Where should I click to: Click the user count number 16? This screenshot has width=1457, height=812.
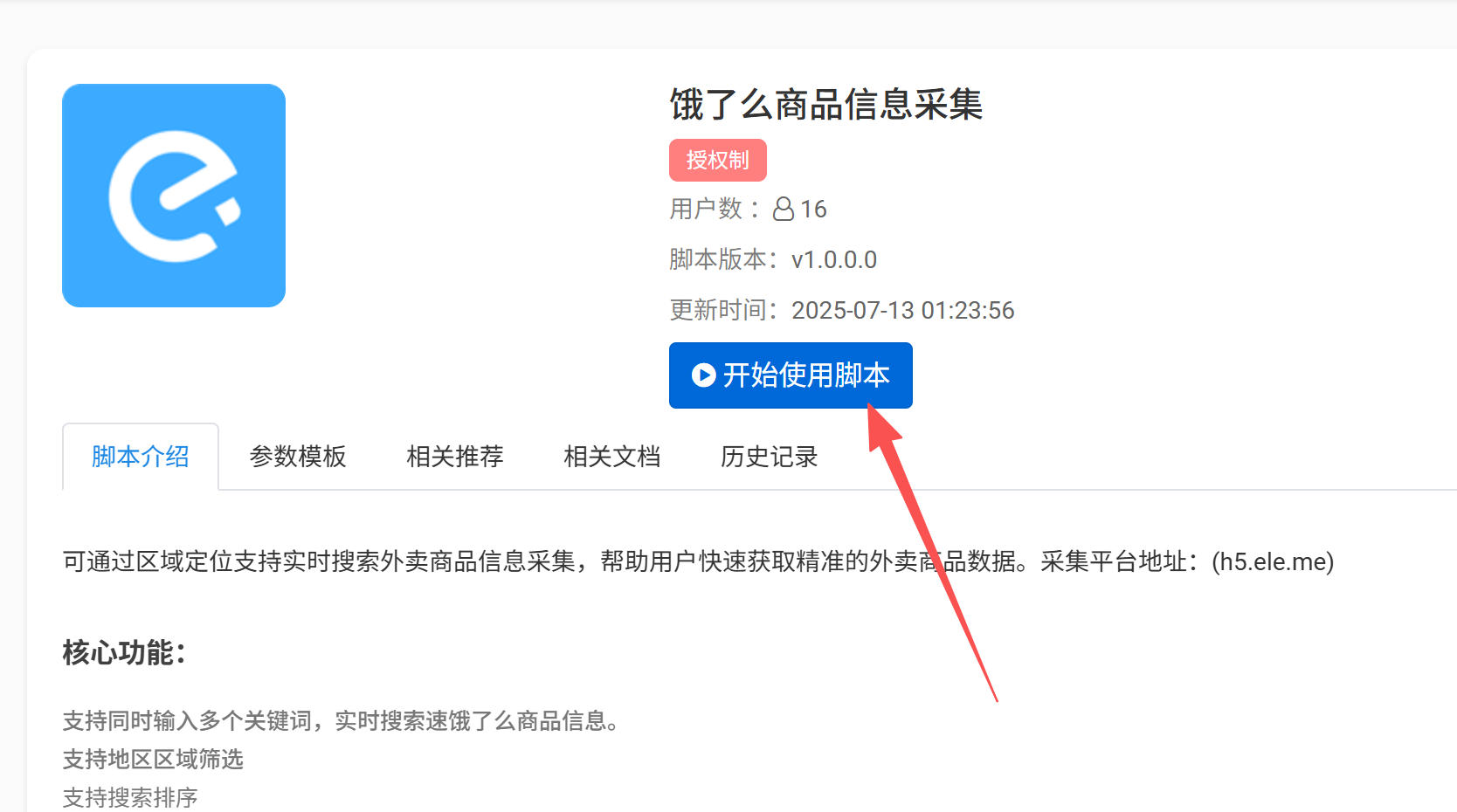point(813,209)
